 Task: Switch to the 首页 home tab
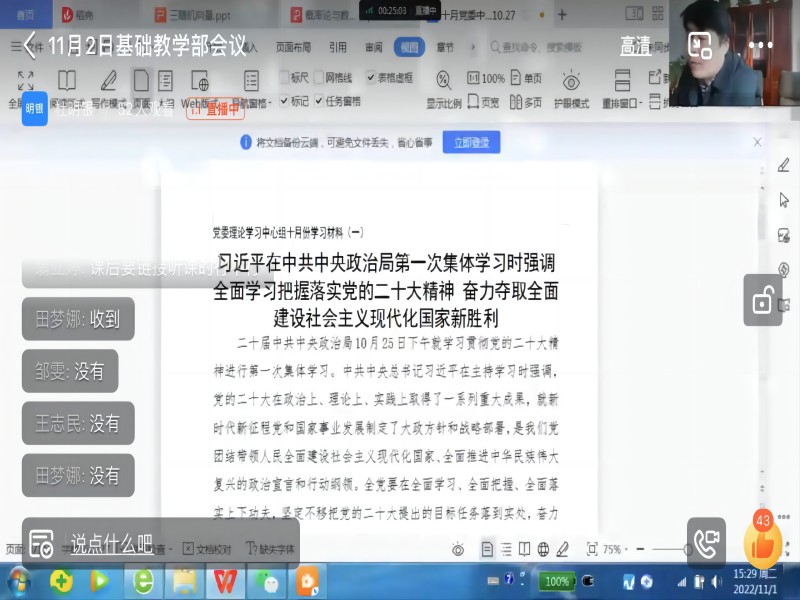pyautogui.click(x=26, y=15)
